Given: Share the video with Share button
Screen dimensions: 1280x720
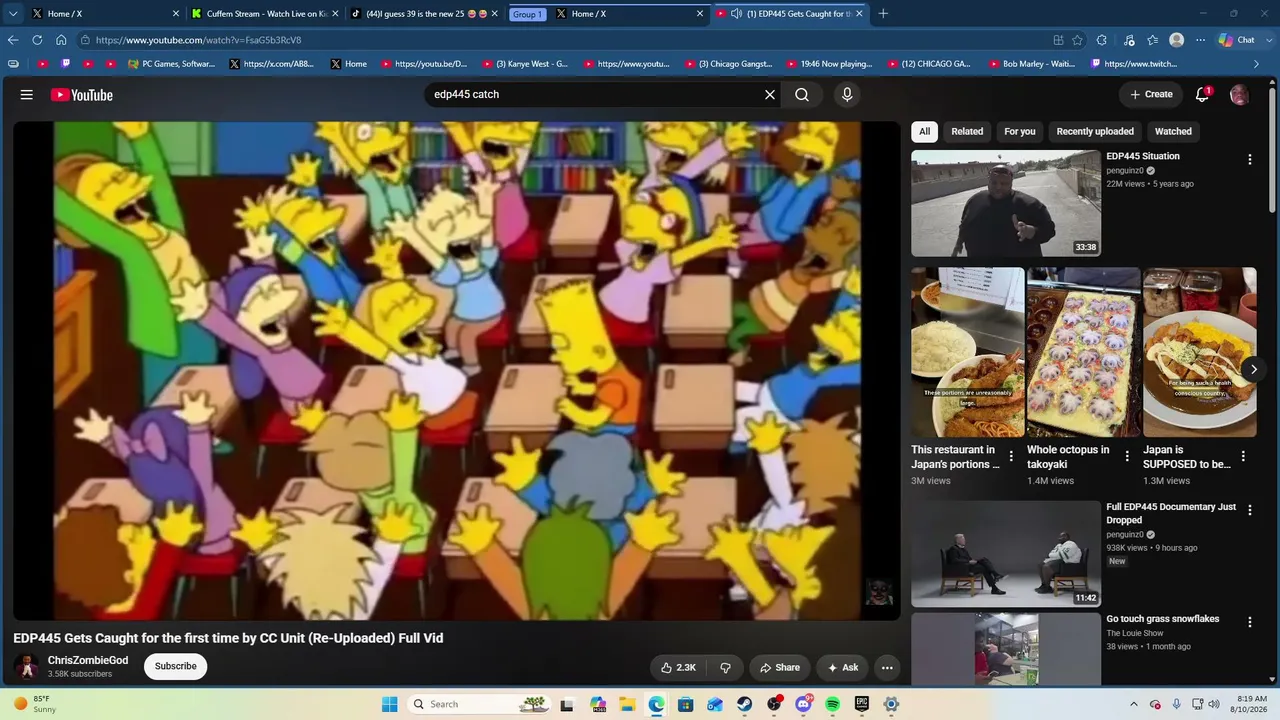Looking at the screenshot, I should [779, 668].
